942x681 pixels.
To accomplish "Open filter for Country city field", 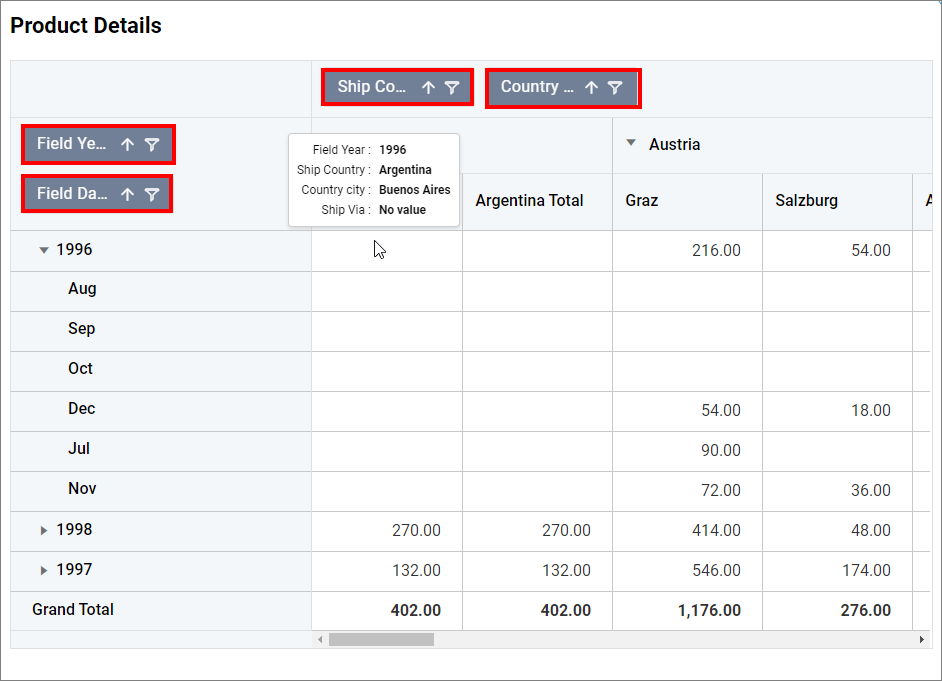I will [615, 88].
